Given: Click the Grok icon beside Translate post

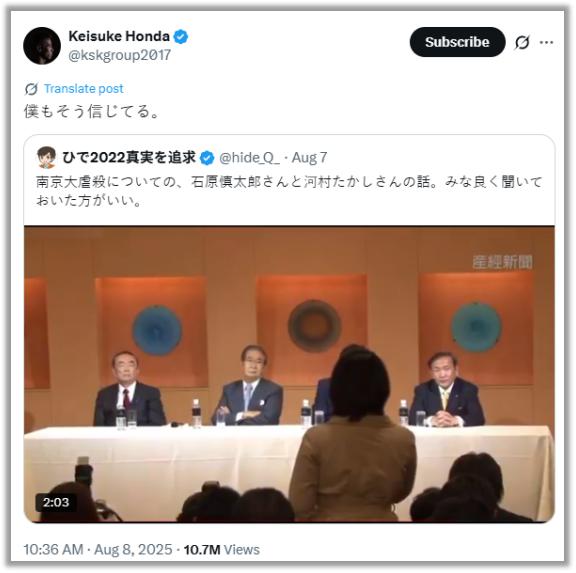Looking at the screenshot, I should (x=31, y=89).
